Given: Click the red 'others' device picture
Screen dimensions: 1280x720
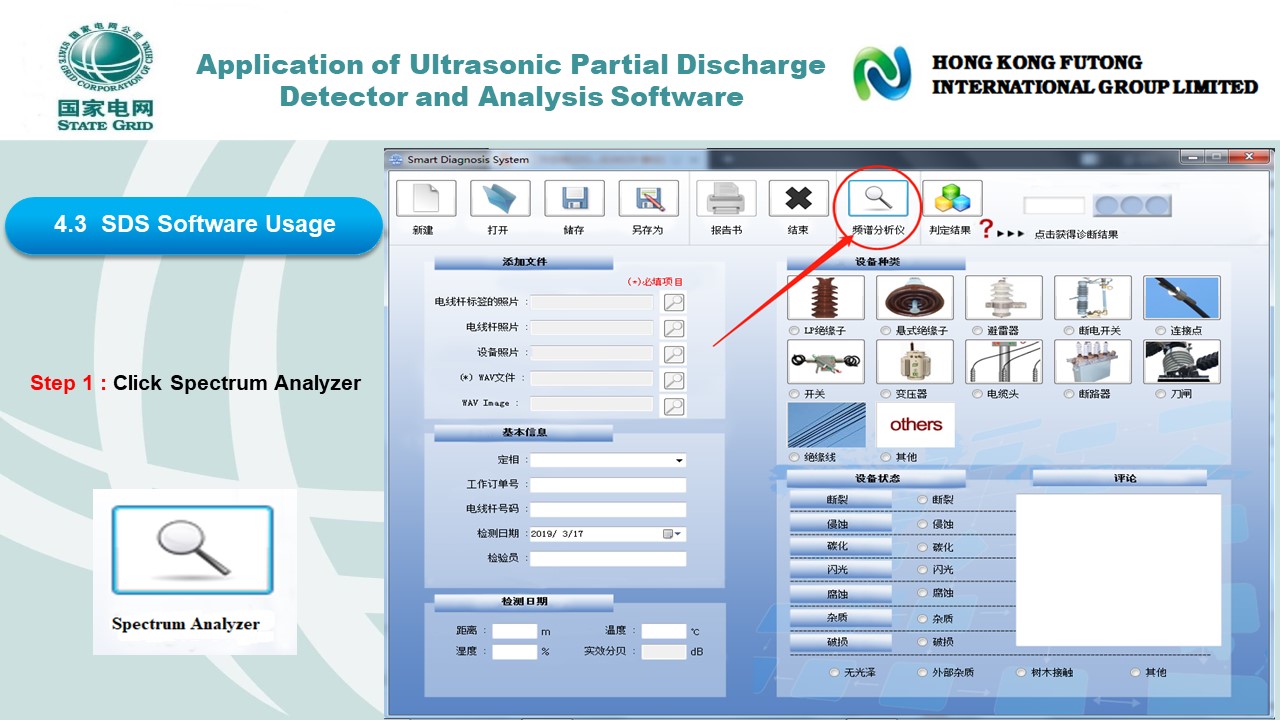Looking at the screenshot, I should [915, 425].
